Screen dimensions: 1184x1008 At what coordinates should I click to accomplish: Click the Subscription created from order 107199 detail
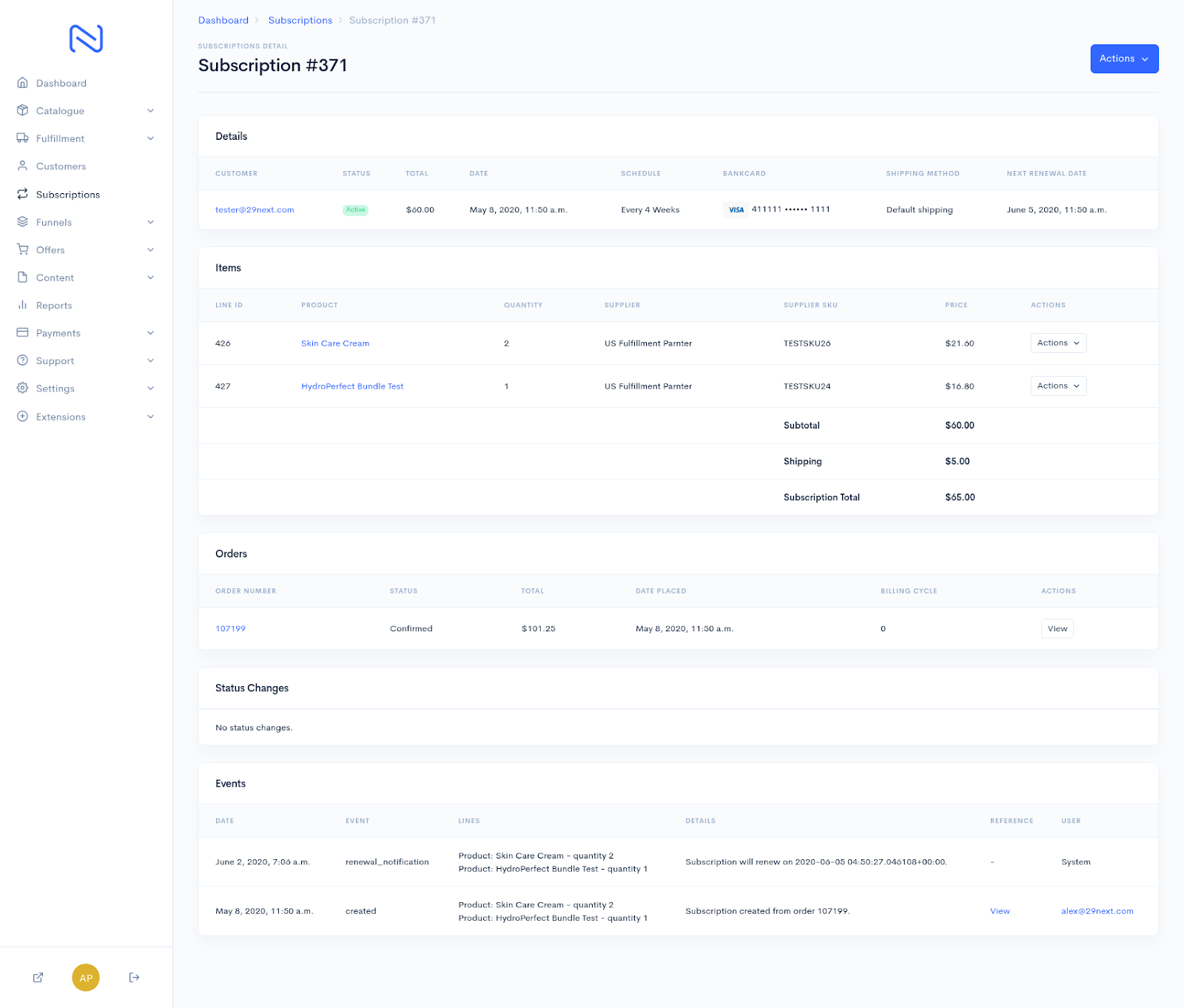[767, 912]
